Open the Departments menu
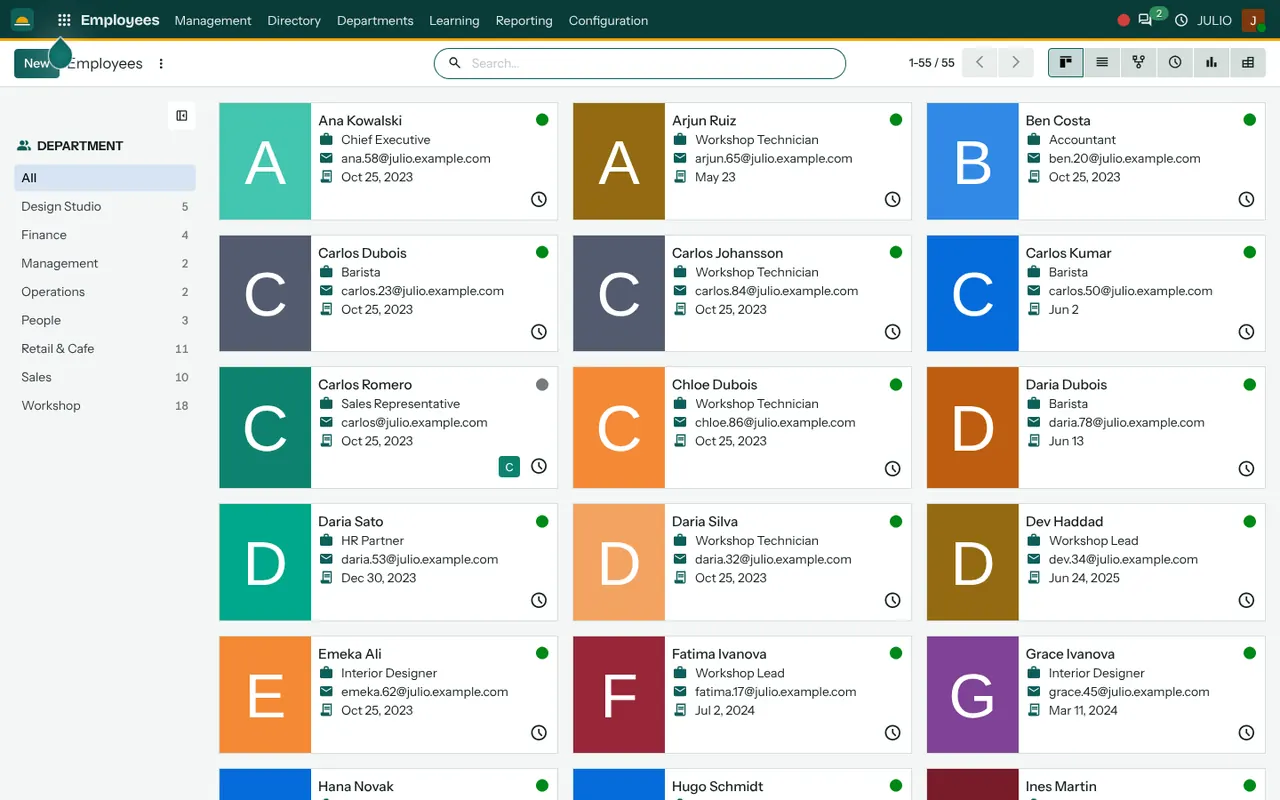 375,20
